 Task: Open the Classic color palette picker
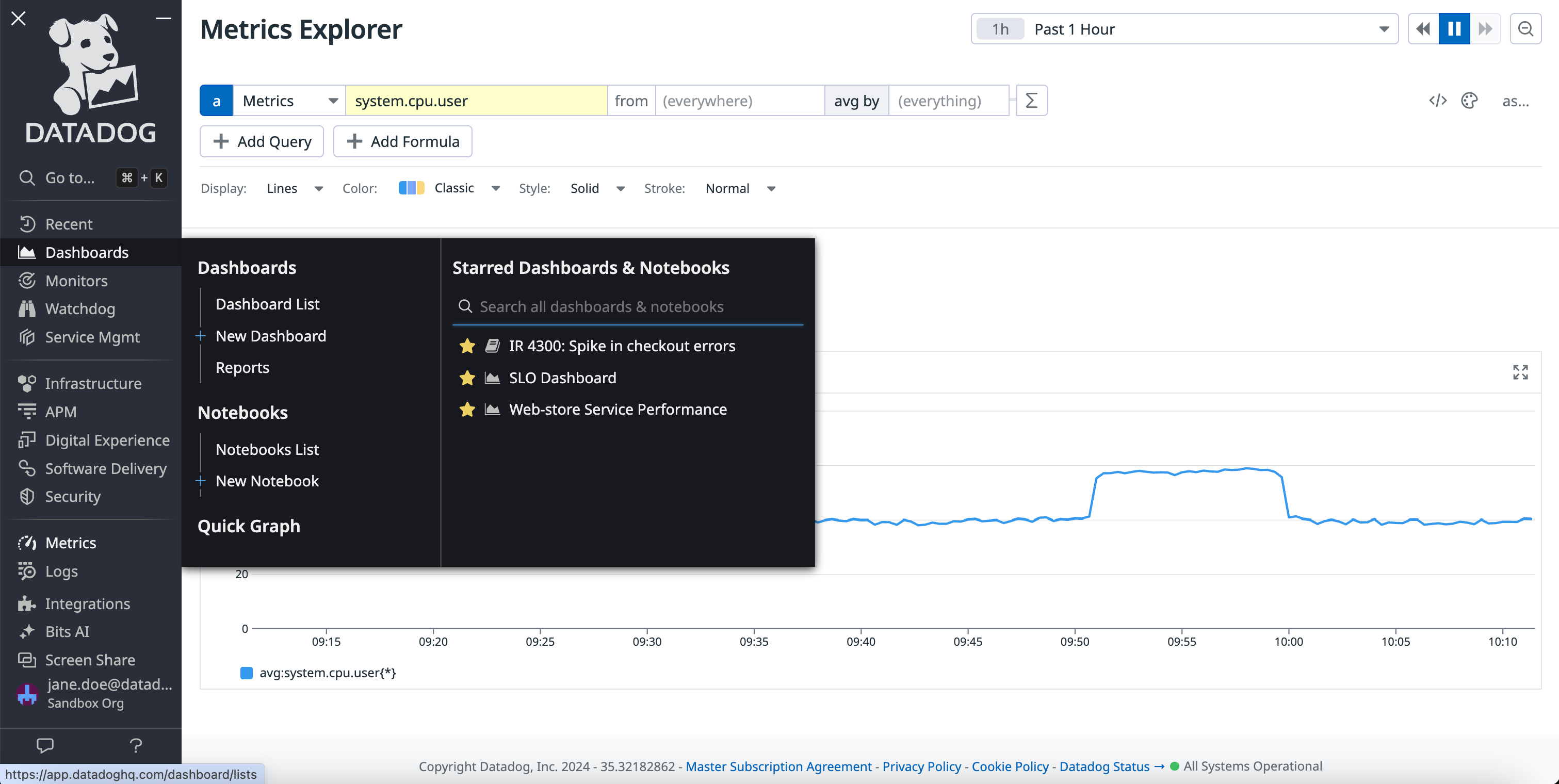click(448, 188)
